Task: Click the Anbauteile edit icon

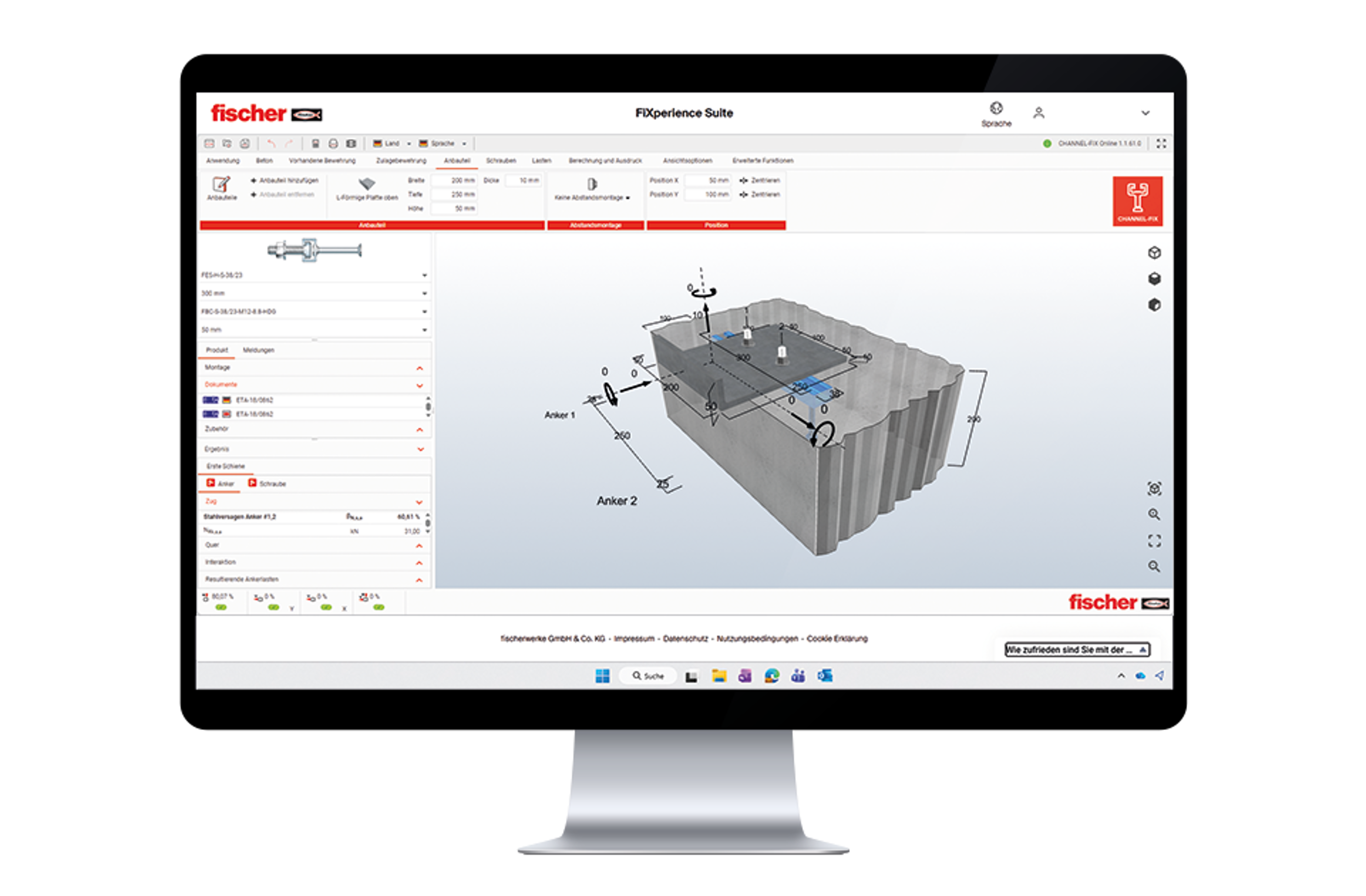Action: coord(222,184)
